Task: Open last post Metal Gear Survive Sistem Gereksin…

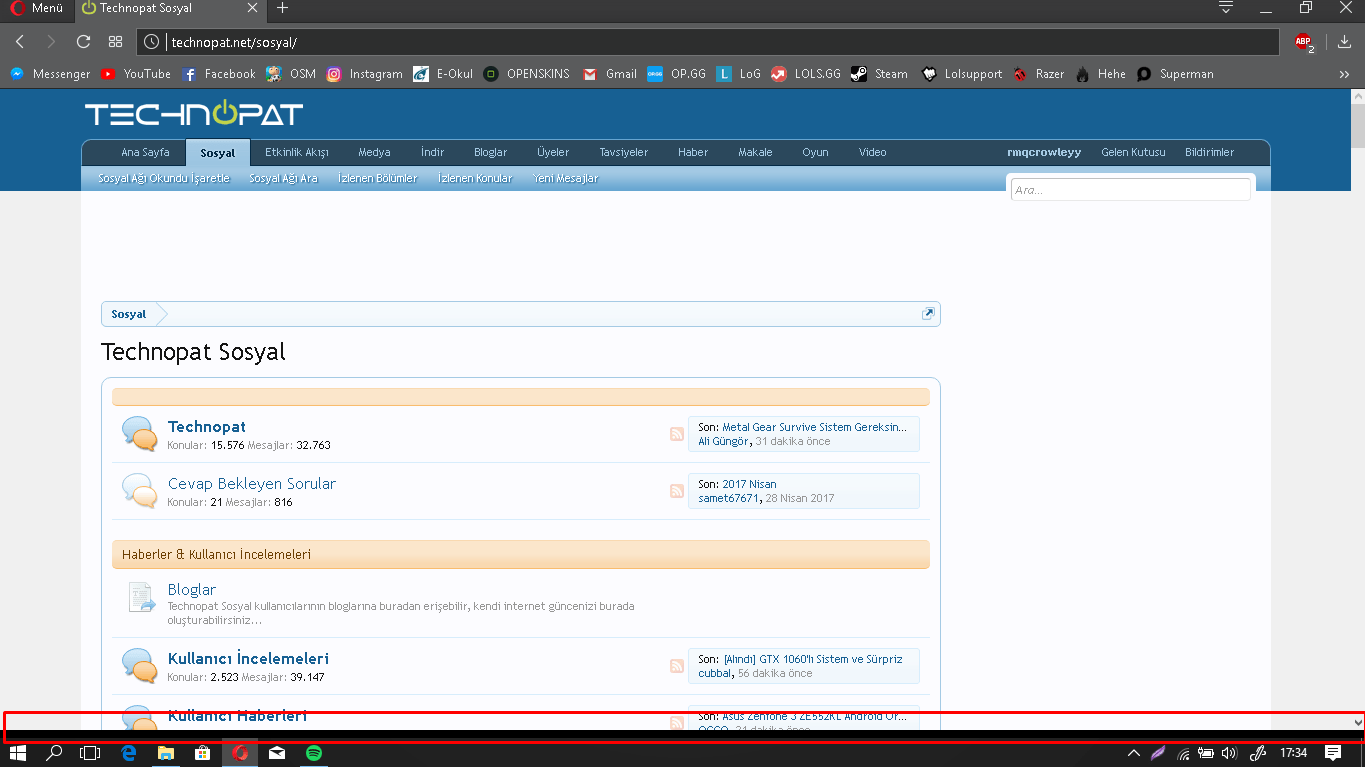Action: (815, 427)
